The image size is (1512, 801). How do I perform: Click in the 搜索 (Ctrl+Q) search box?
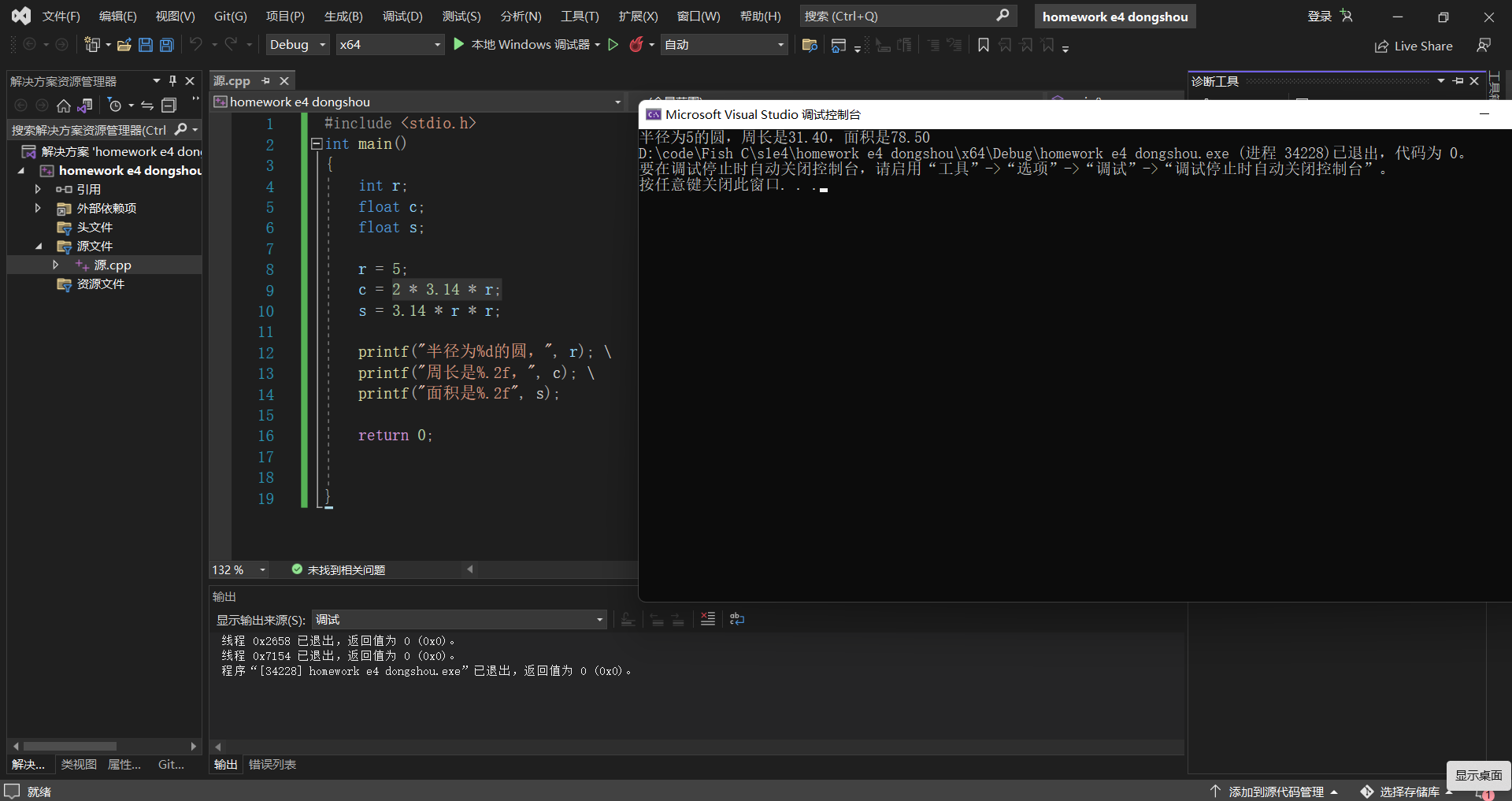click(x=908, y=16)
